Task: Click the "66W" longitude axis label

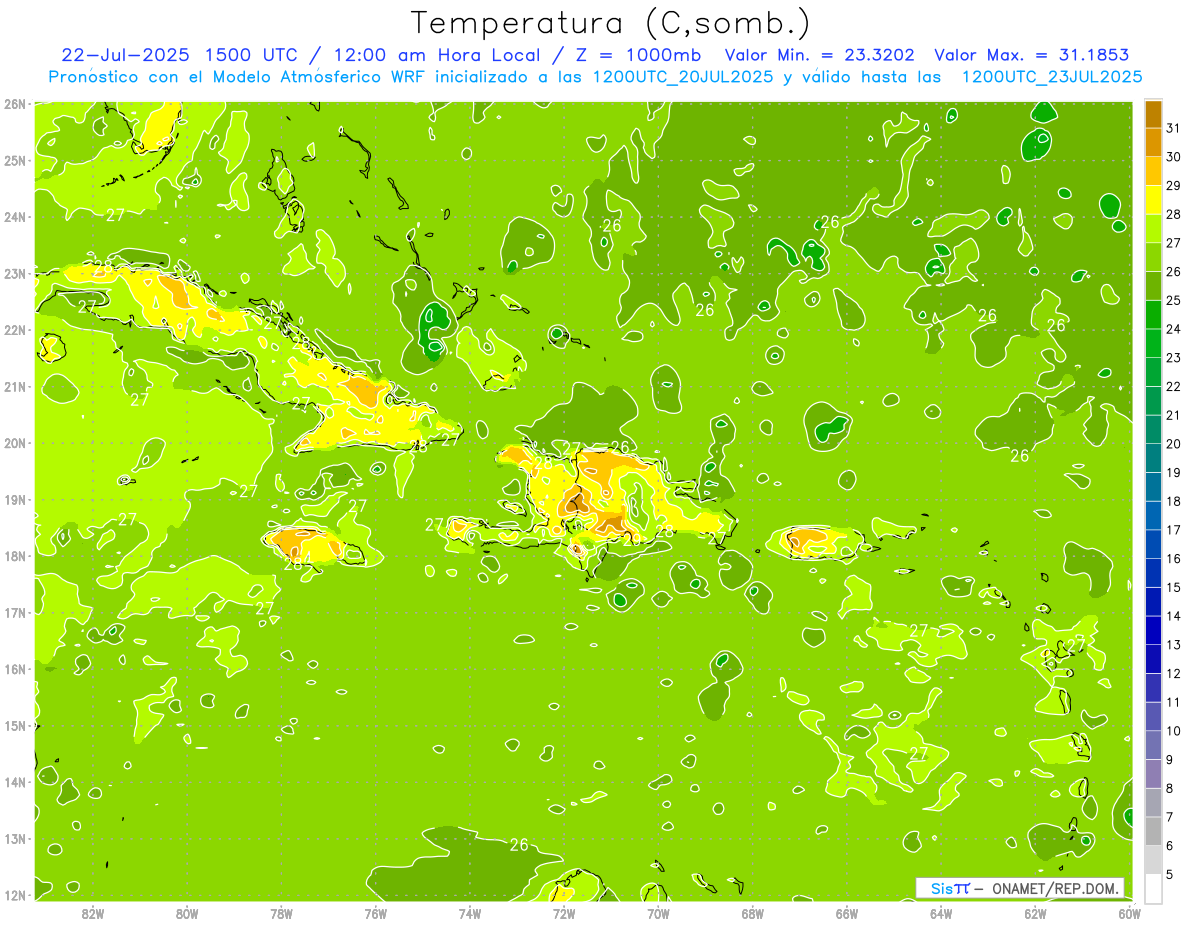Action: (847, 913)
